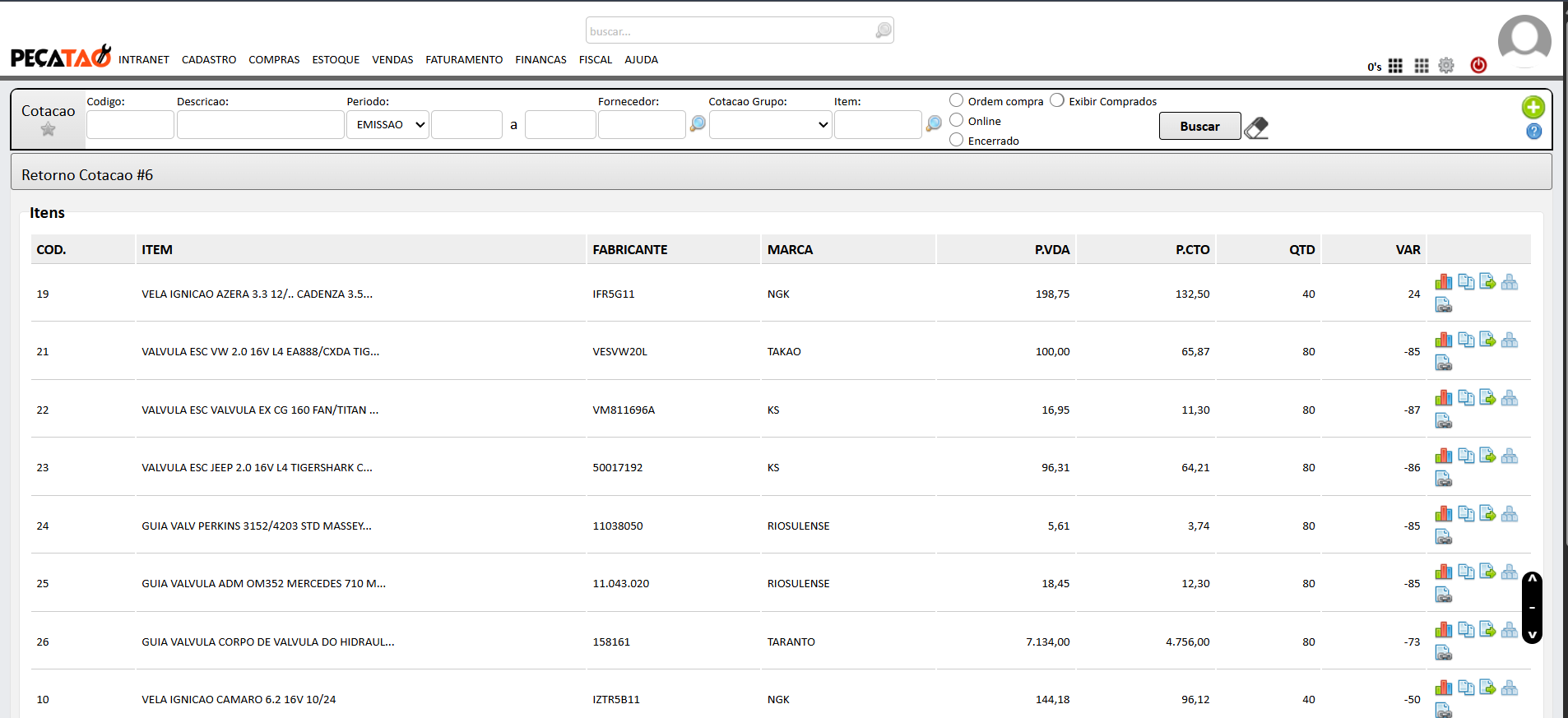Click the top buscar search box
Image resolution: width=1568 pixels, height=718 pixels.
[x=740, y=30]
